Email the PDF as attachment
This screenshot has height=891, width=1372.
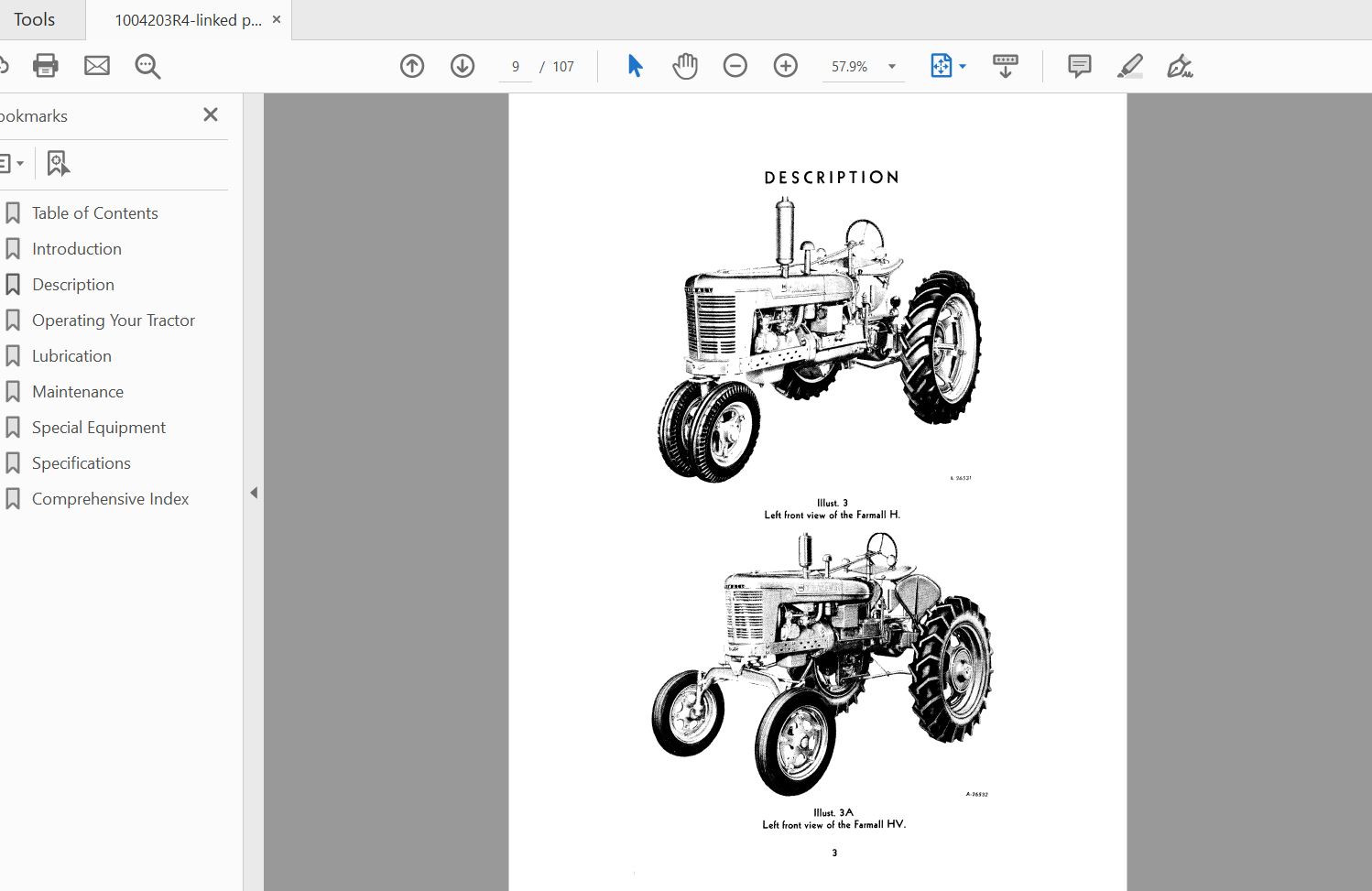tap(96, 65)
